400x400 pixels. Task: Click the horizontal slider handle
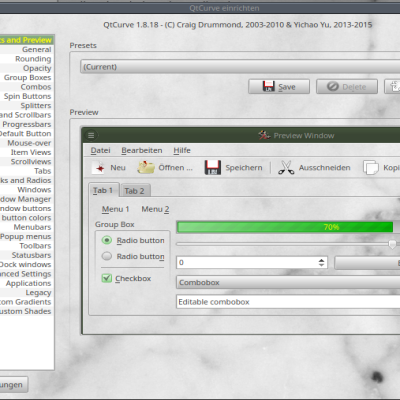point(392,244)
